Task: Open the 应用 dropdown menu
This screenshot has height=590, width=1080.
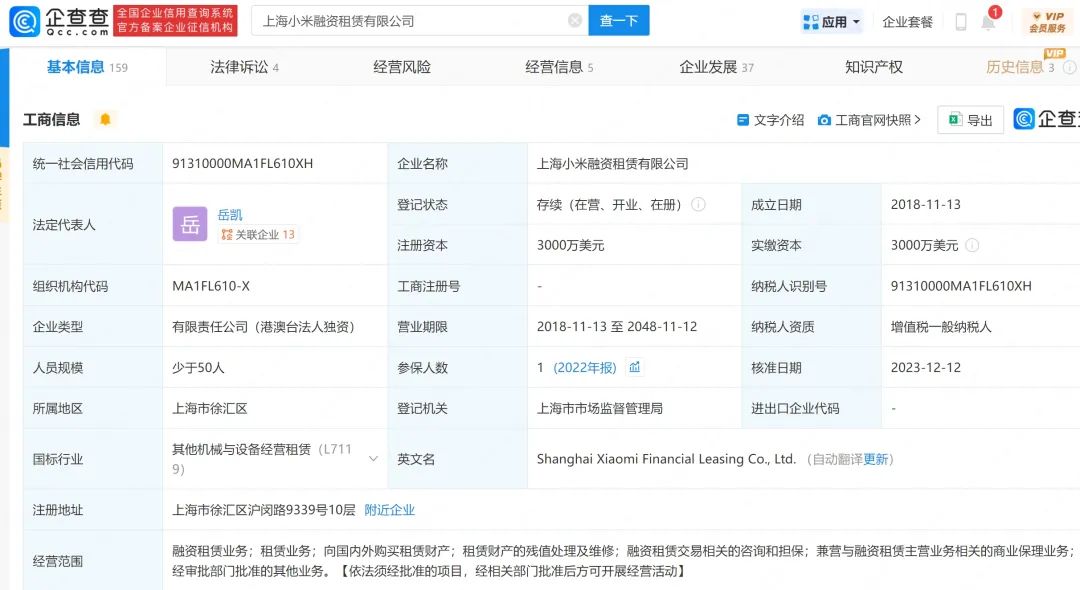Action: click(832, 22)
